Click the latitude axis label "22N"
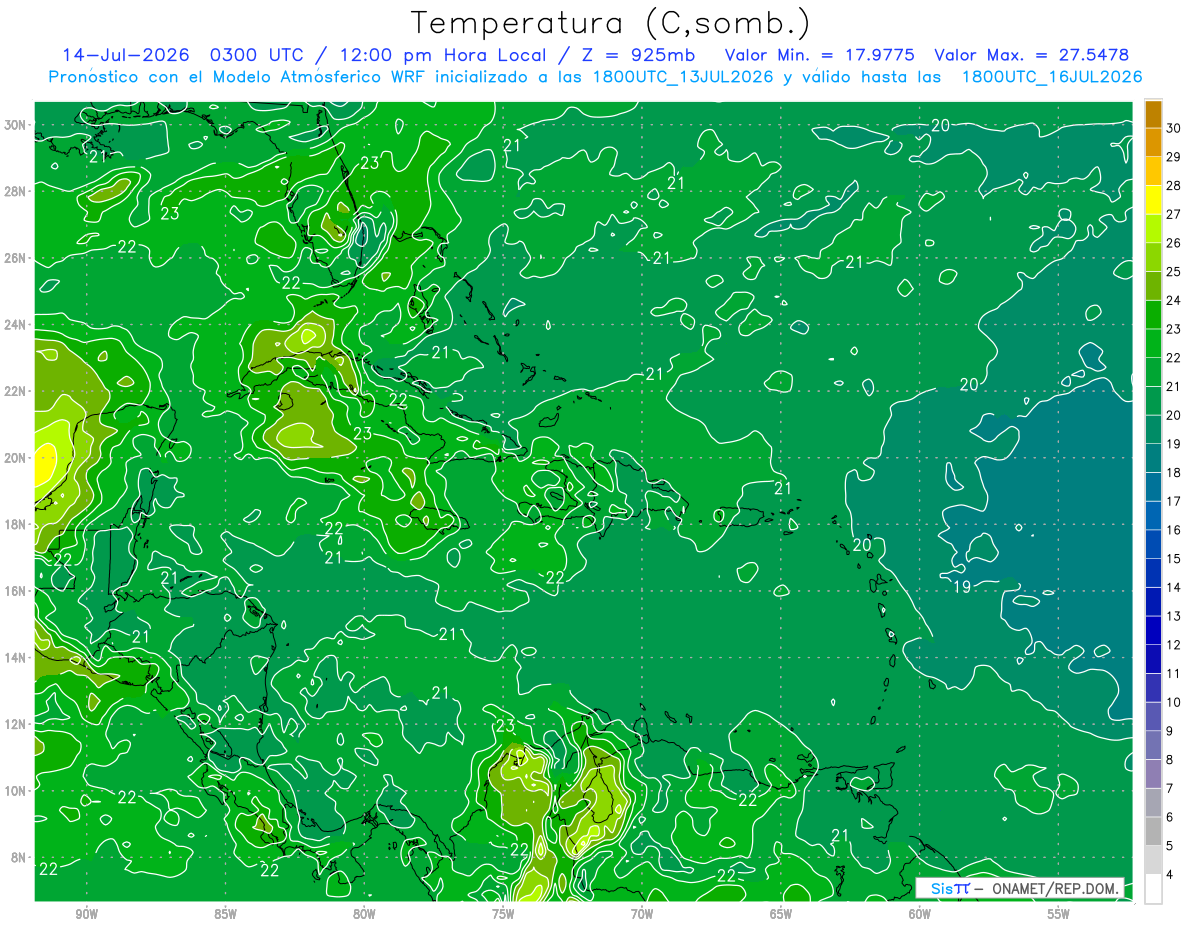This screenshot has width=1200, height=927. [x=15, y=391]
